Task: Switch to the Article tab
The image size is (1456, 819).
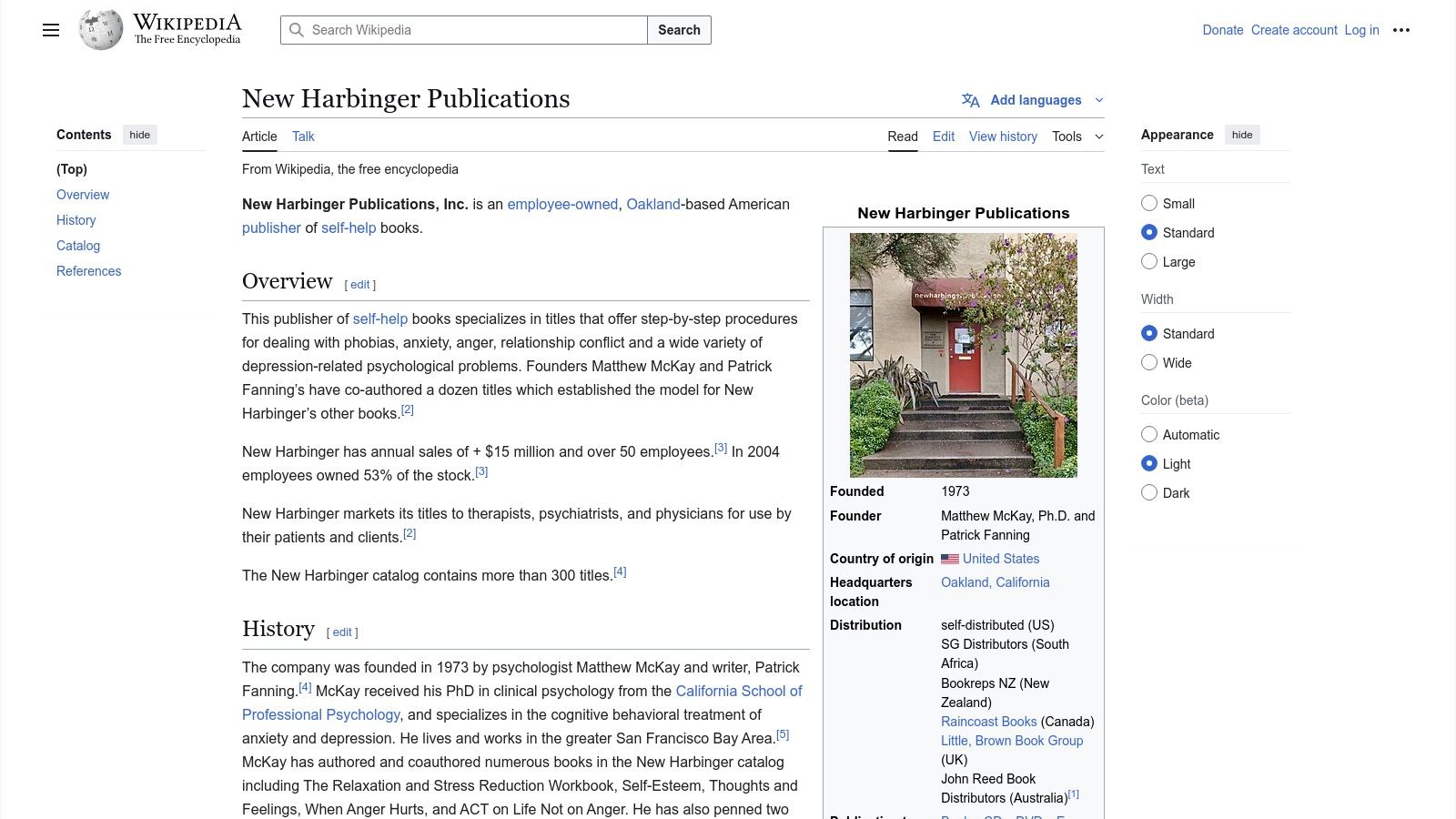Action: click(259, 136)
